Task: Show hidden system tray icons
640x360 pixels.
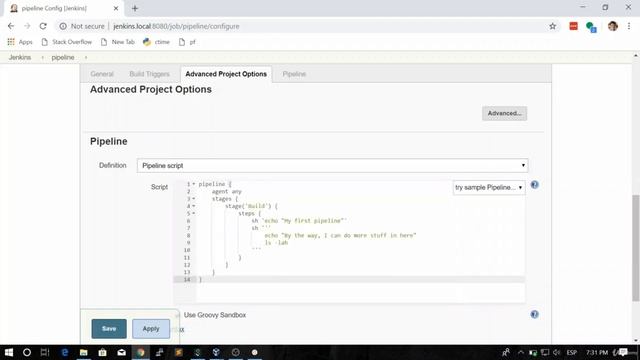Action: 520,352
